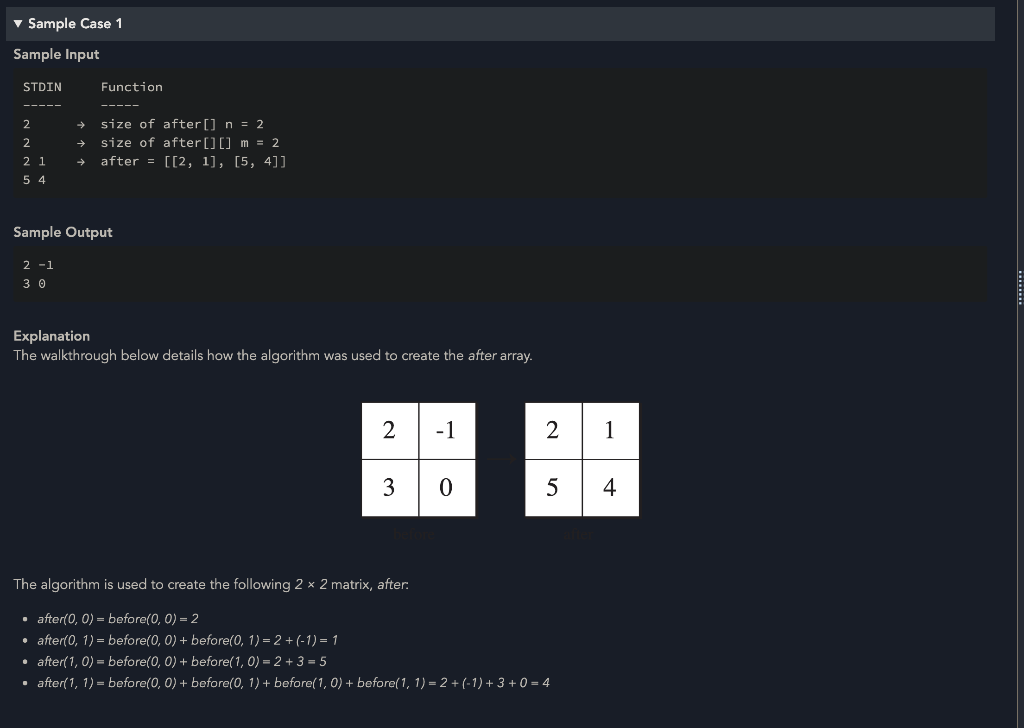This screenshot has width=1024, height=728.
Task: Click the walkthrough description sentence
Action: [x=273, y=355]
